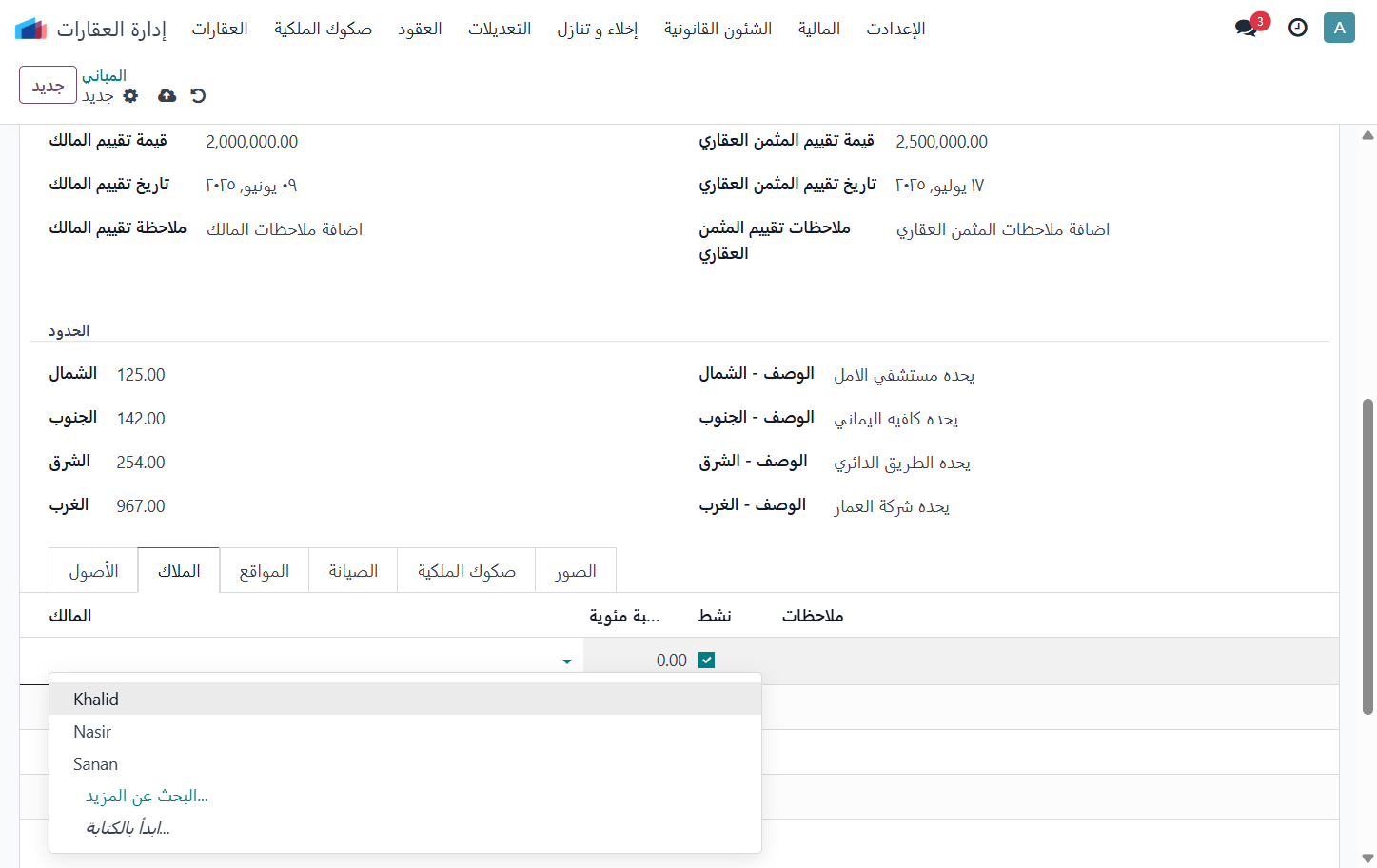Click the south boundary value 142.00
The image size is (1377, 868).
click(141, 419)
